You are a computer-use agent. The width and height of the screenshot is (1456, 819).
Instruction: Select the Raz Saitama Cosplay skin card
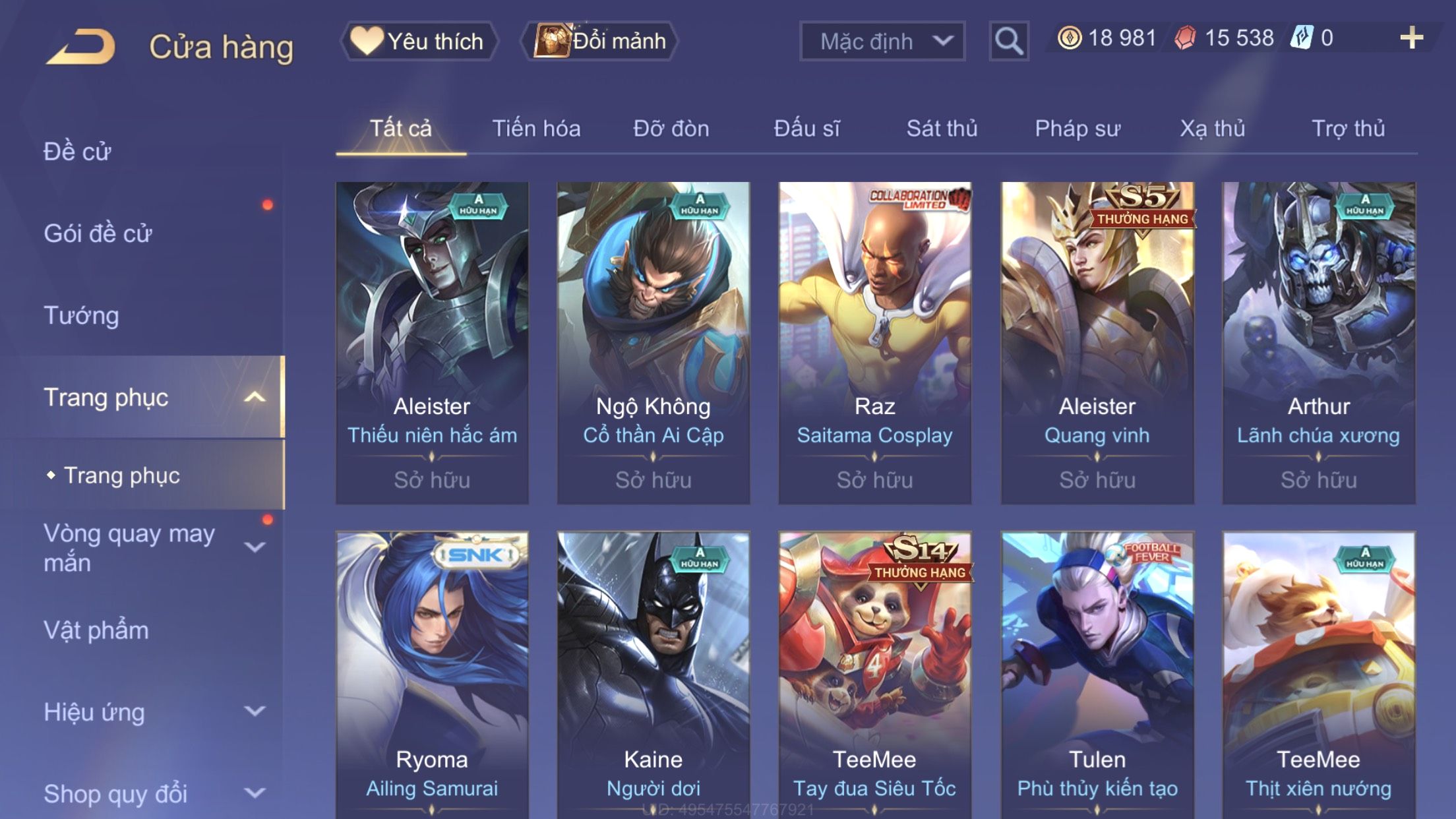coord(874,343)
